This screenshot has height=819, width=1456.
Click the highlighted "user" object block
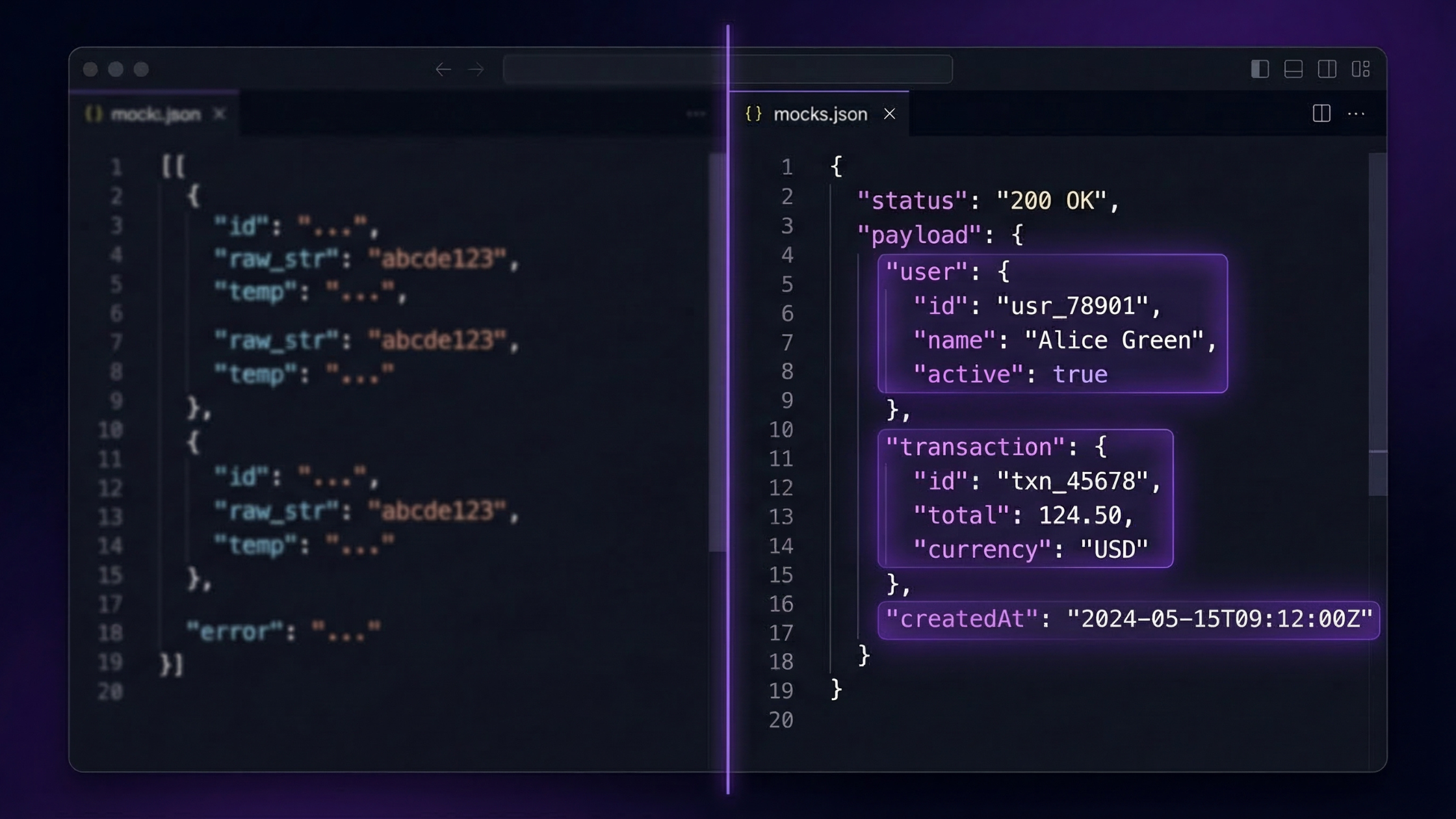(x=1052, y=323)
